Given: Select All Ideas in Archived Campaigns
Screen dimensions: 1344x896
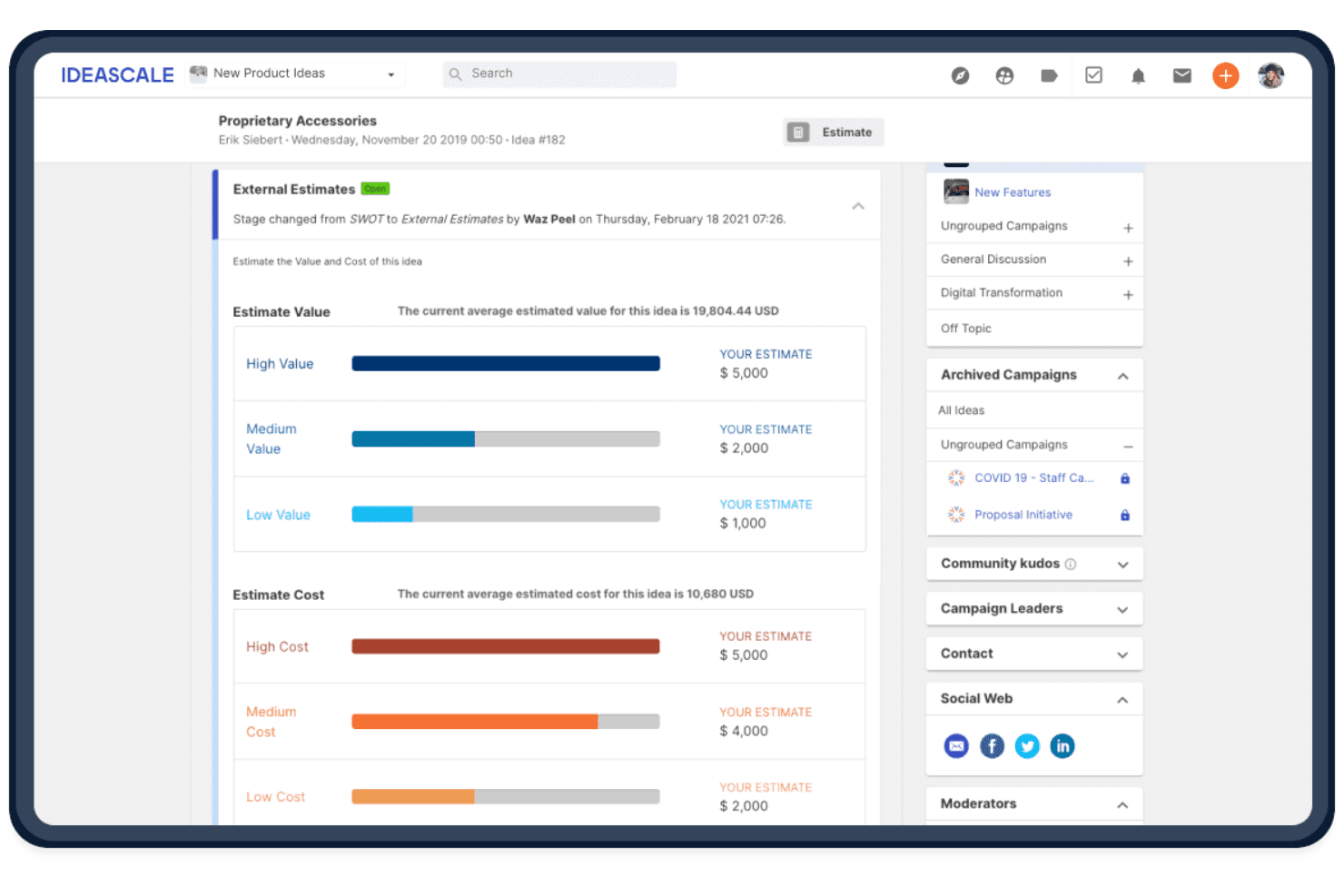Looking at the screenshot, I should click(x=961, y=410).
